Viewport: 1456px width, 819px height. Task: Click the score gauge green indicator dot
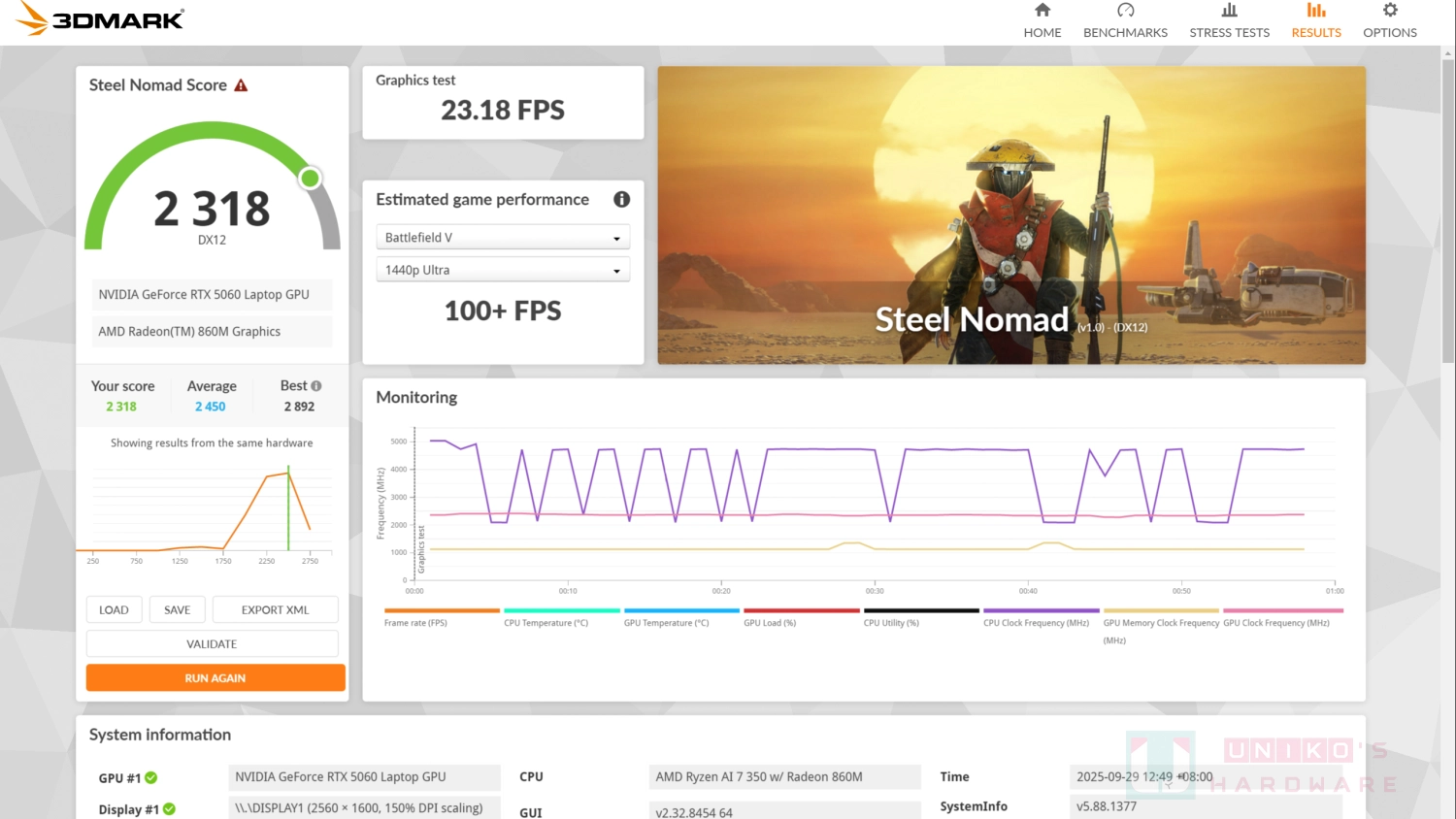[x=310, y=178]
